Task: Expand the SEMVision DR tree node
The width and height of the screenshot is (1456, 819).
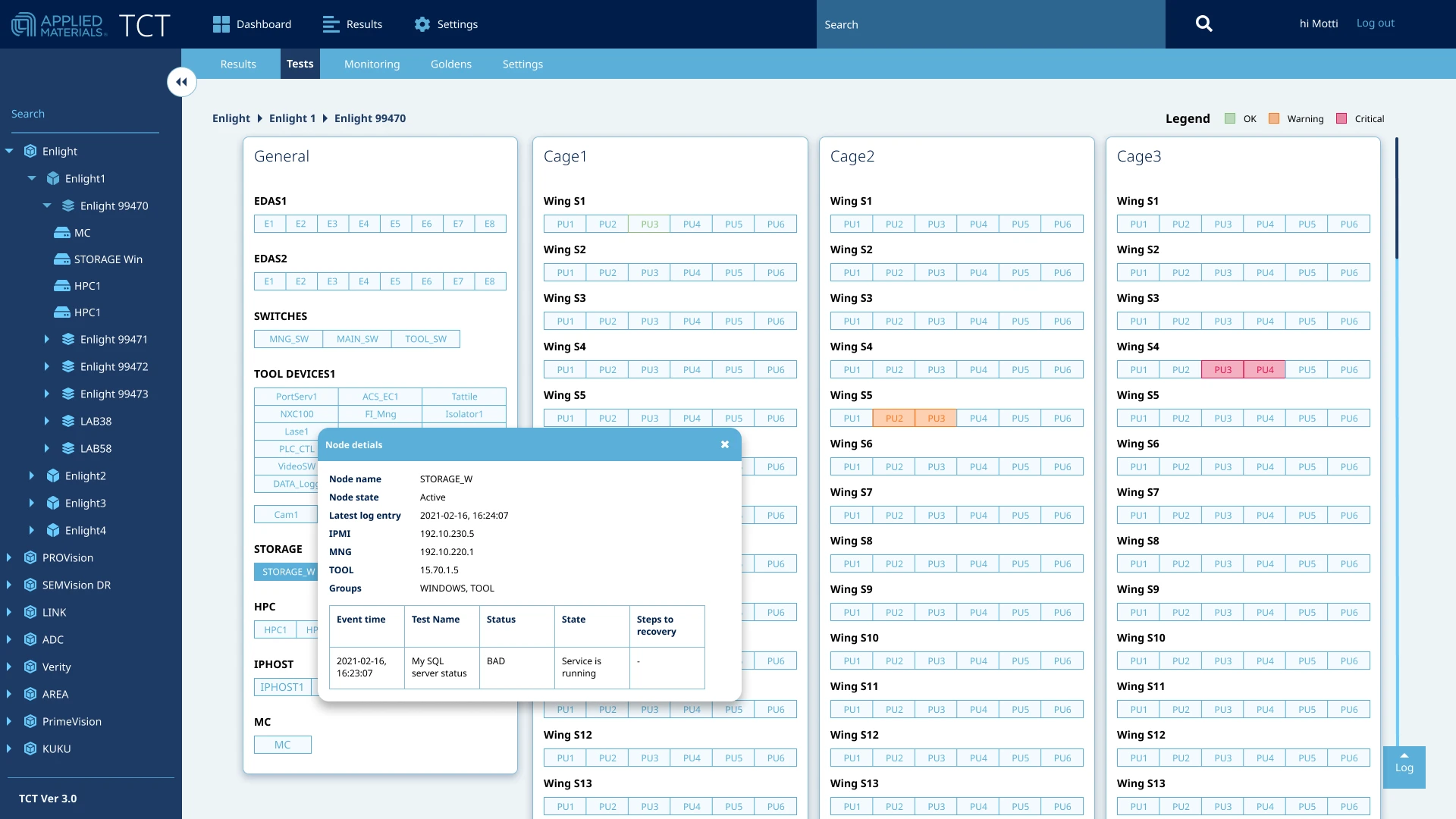Action: coord(9,585)
